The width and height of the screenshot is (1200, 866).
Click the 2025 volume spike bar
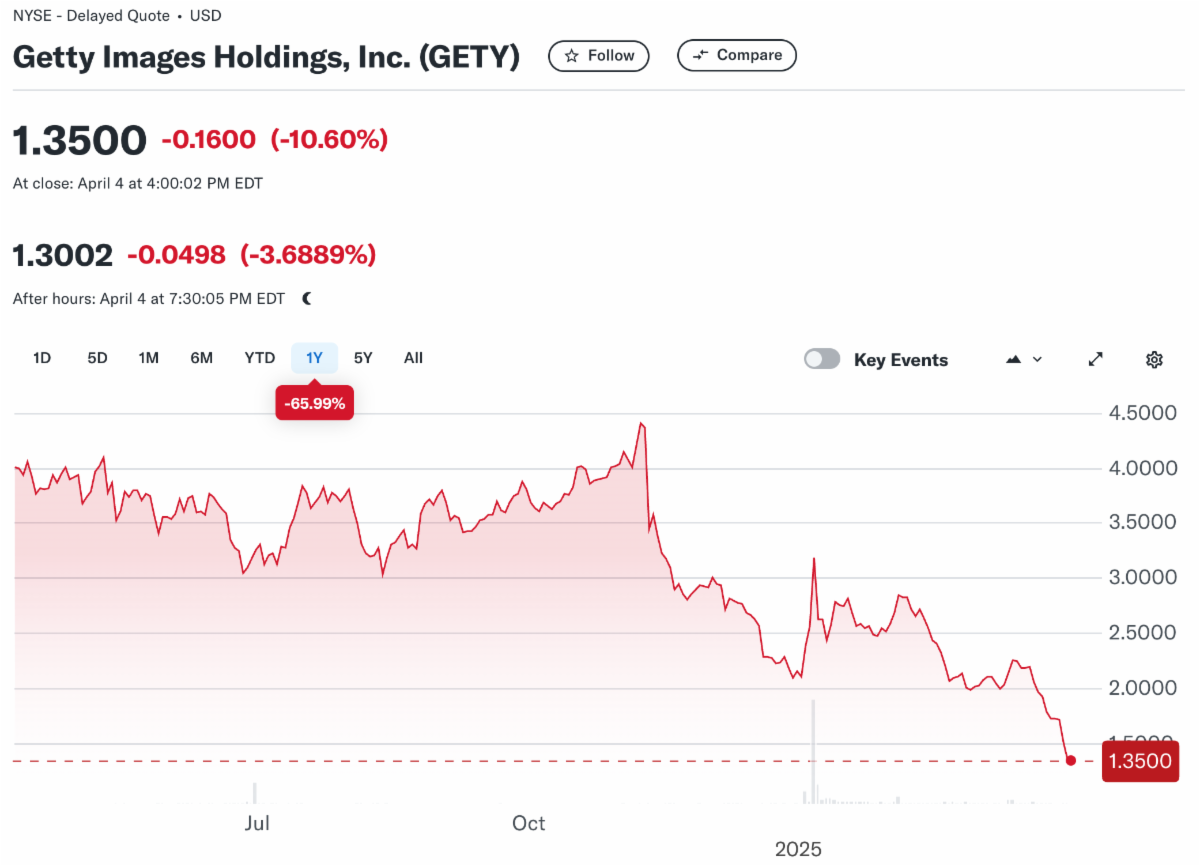[813, 750]
